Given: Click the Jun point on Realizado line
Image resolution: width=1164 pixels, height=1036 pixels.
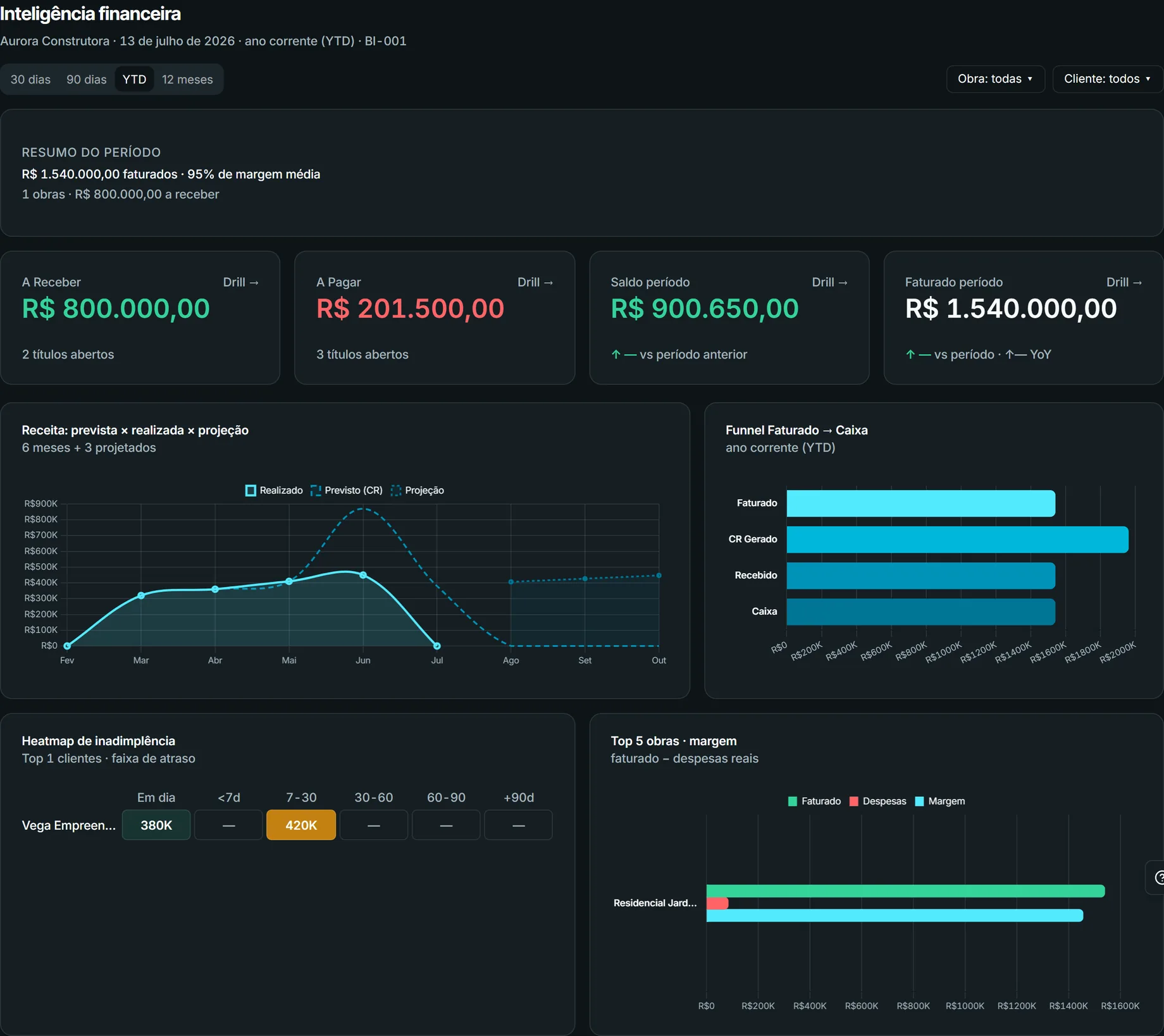Looking at the screenshot, I should point(363,575).
